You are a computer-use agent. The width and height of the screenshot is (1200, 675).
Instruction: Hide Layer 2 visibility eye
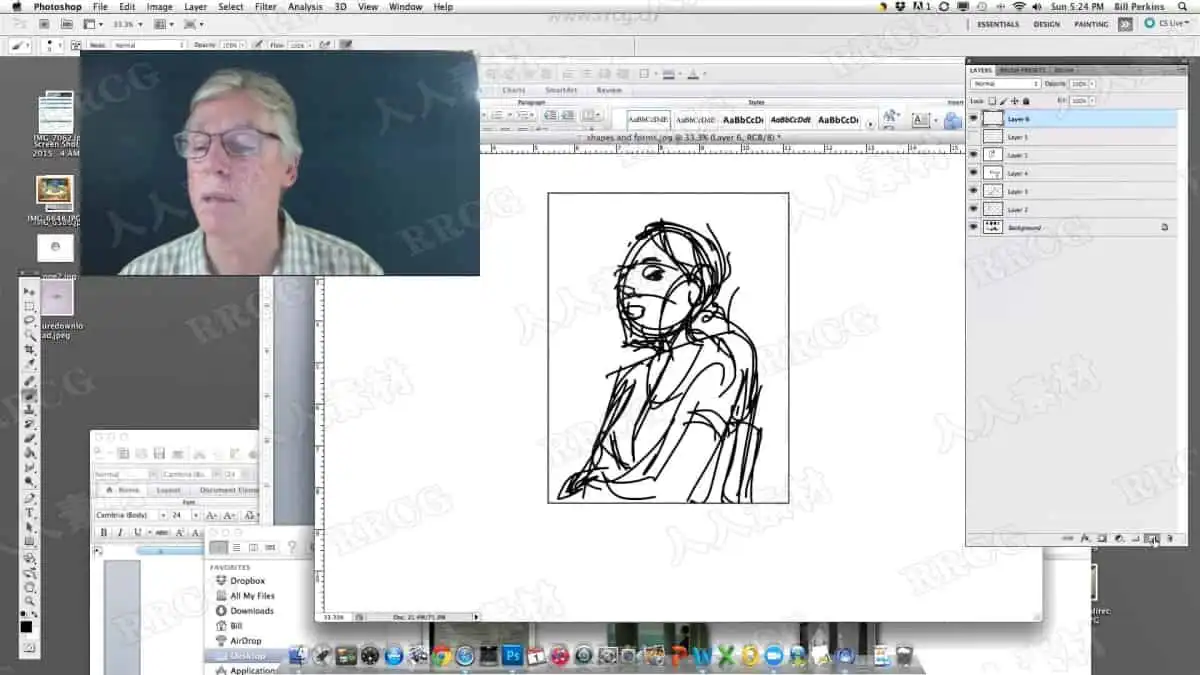click(974, 209)
